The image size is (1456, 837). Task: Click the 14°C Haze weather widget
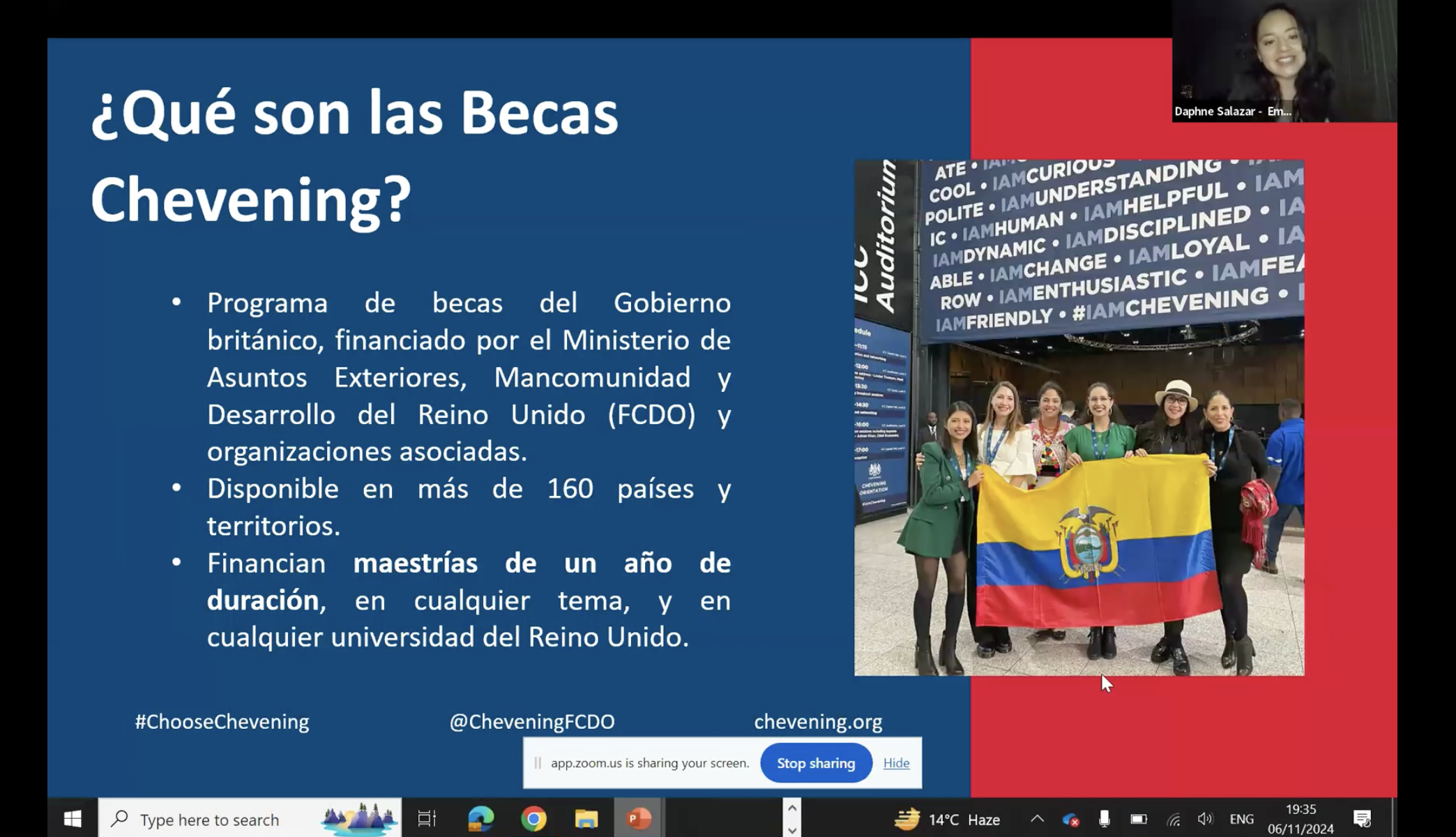click(x=948, y=819)
